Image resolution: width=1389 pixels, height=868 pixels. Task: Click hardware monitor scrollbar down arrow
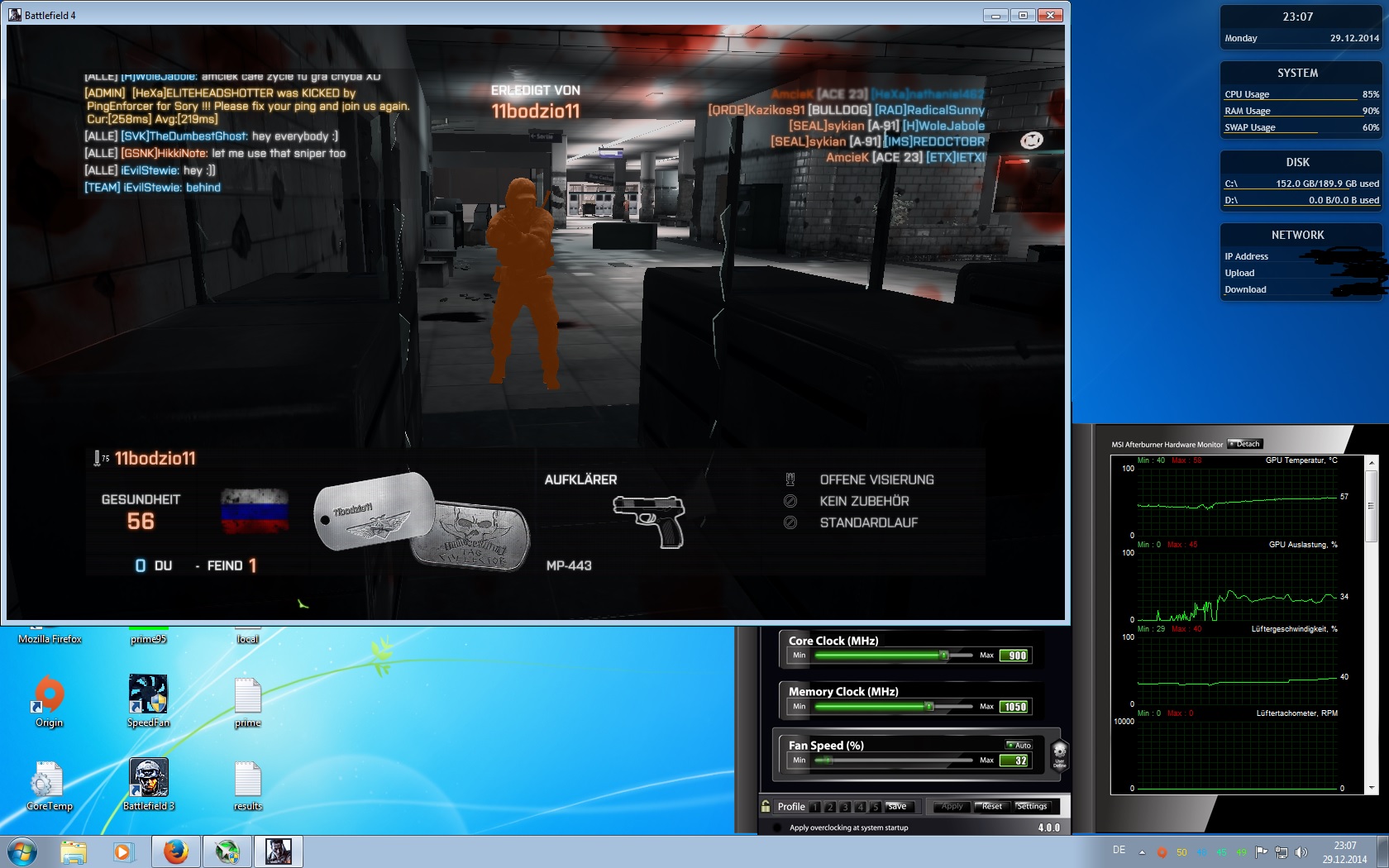[1371, 788]
